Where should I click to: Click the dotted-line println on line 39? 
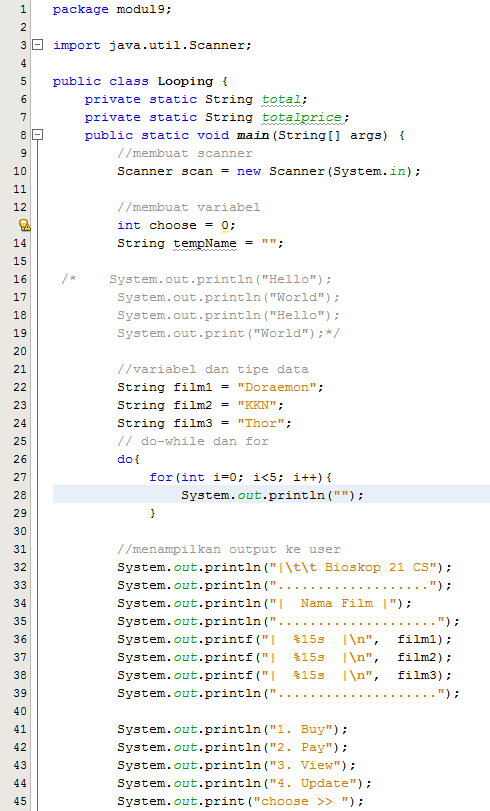(288, 694)
